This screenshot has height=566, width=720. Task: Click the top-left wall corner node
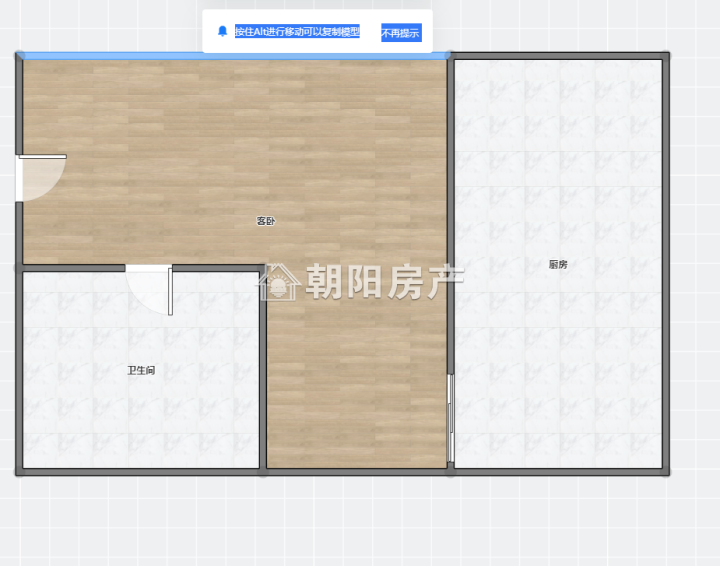pos(19,55)
